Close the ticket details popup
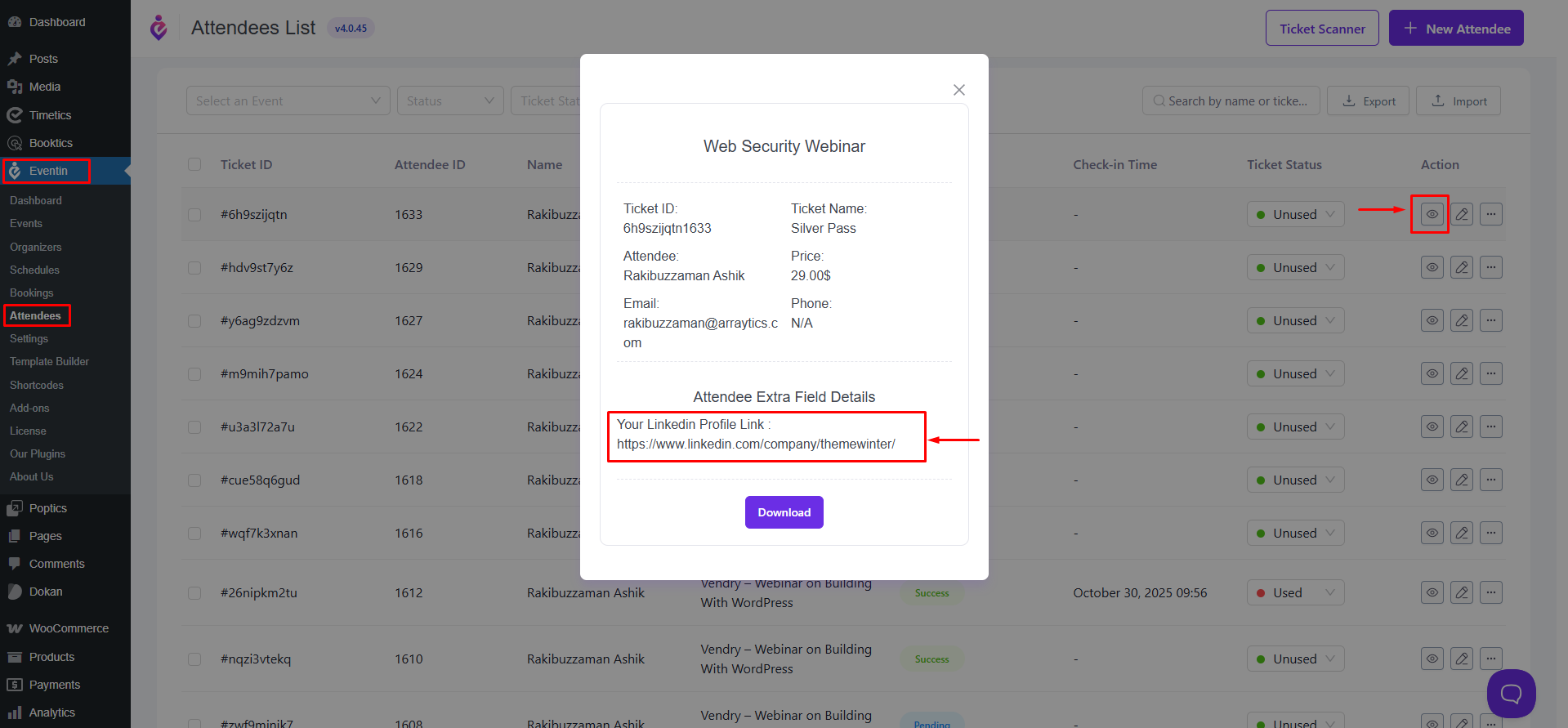1568x728 pixels. tap(959, 90)
